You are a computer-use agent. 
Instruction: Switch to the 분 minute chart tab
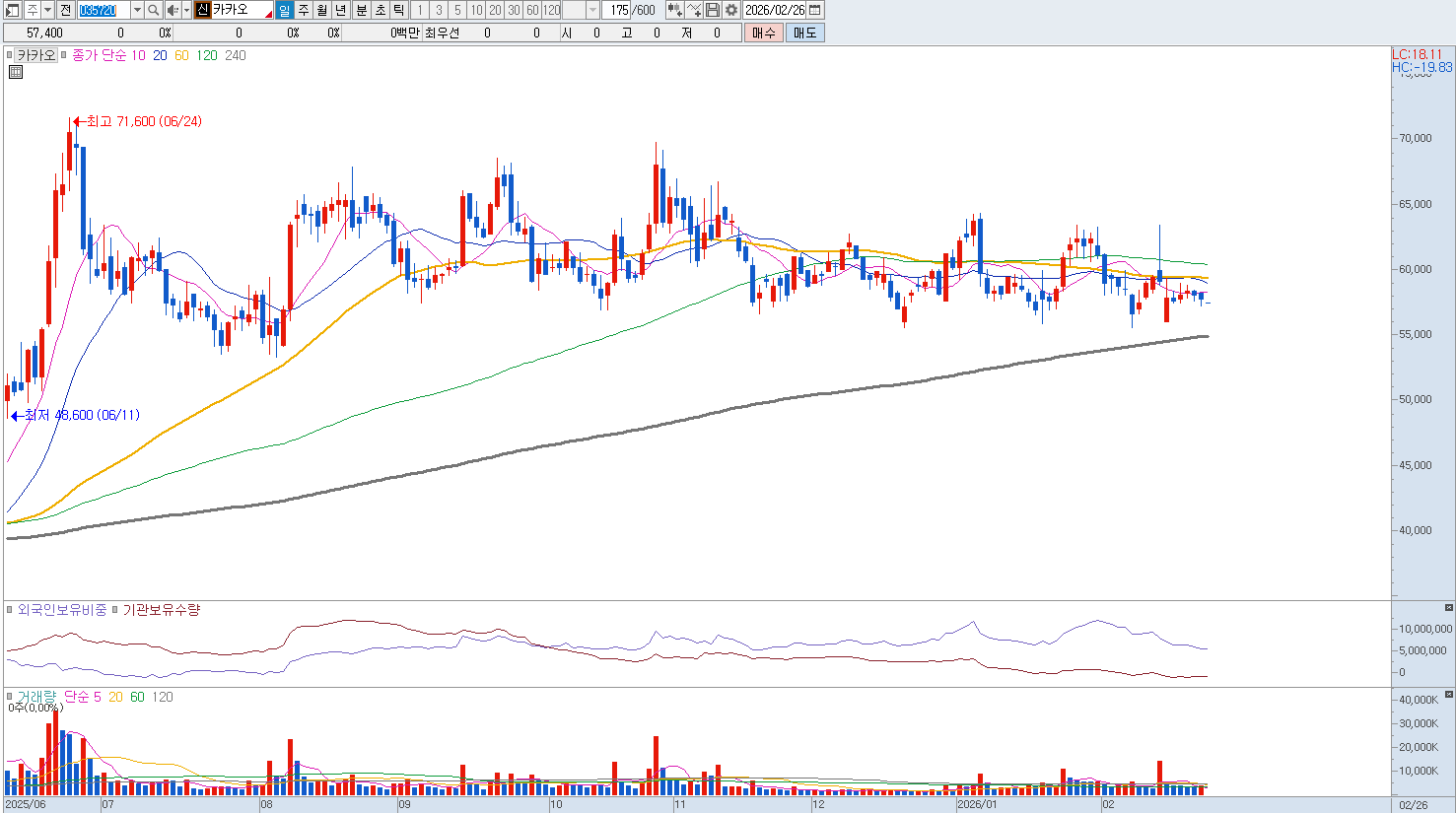click(361, 10)
